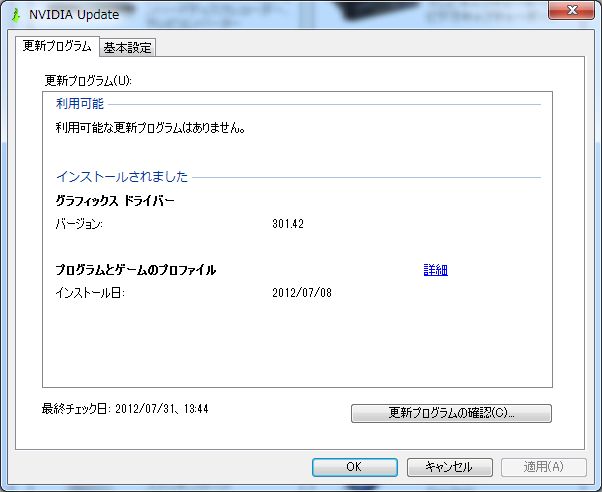Select the 更新プログラム tab
Viewport: 602px width, 492px height.
57,46
